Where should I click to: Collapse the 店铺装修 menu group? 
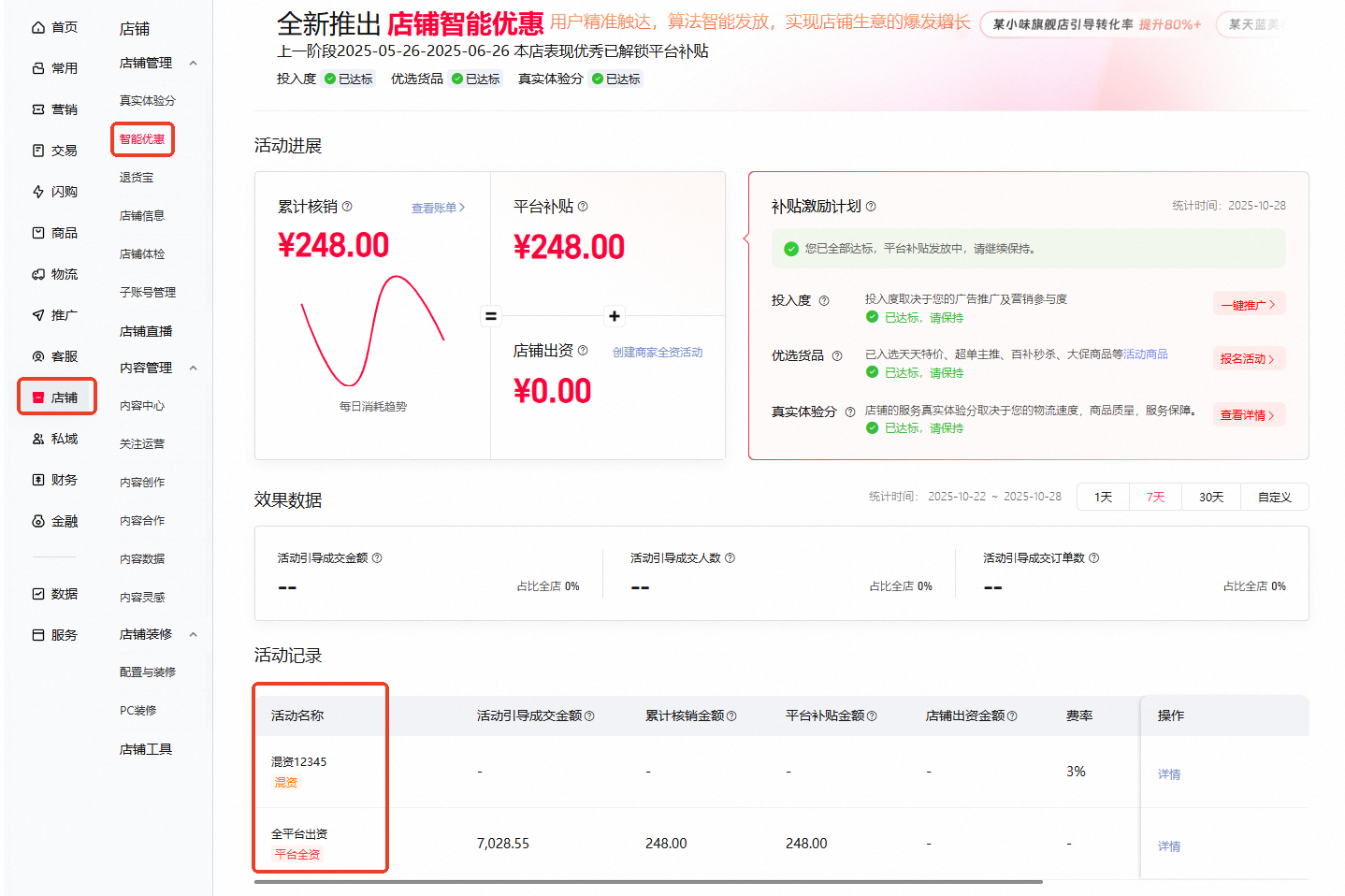coord(194,635)
